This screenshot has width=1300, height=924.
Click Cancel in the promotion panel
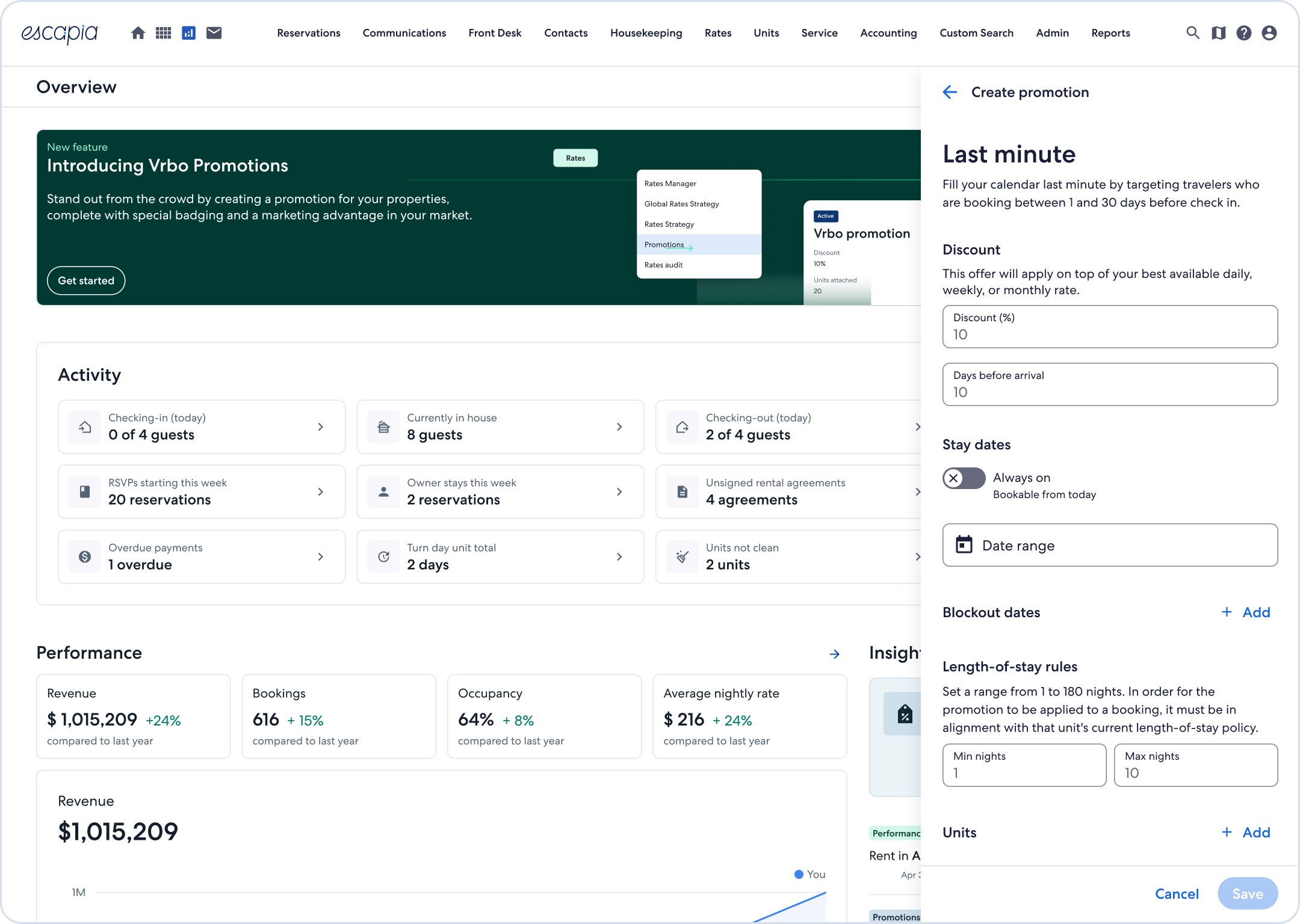coord(1177,894)
